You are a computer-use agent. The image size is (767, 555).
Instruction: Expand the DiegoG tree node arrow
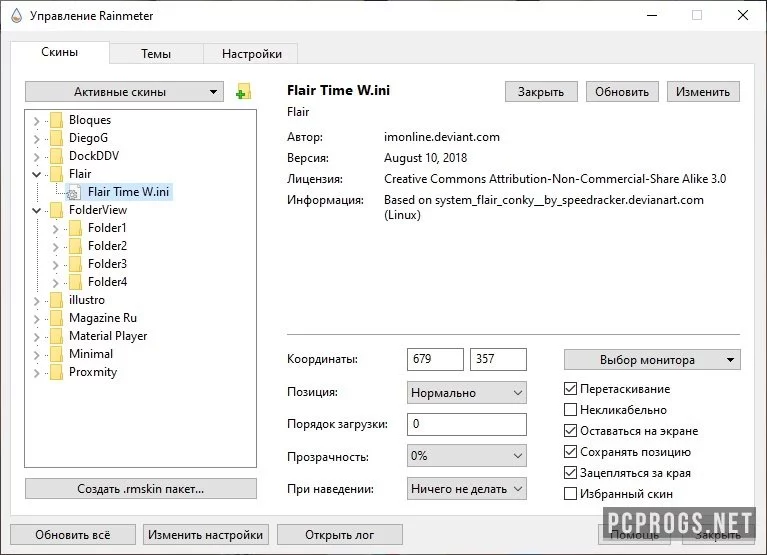tap(36, 139)
